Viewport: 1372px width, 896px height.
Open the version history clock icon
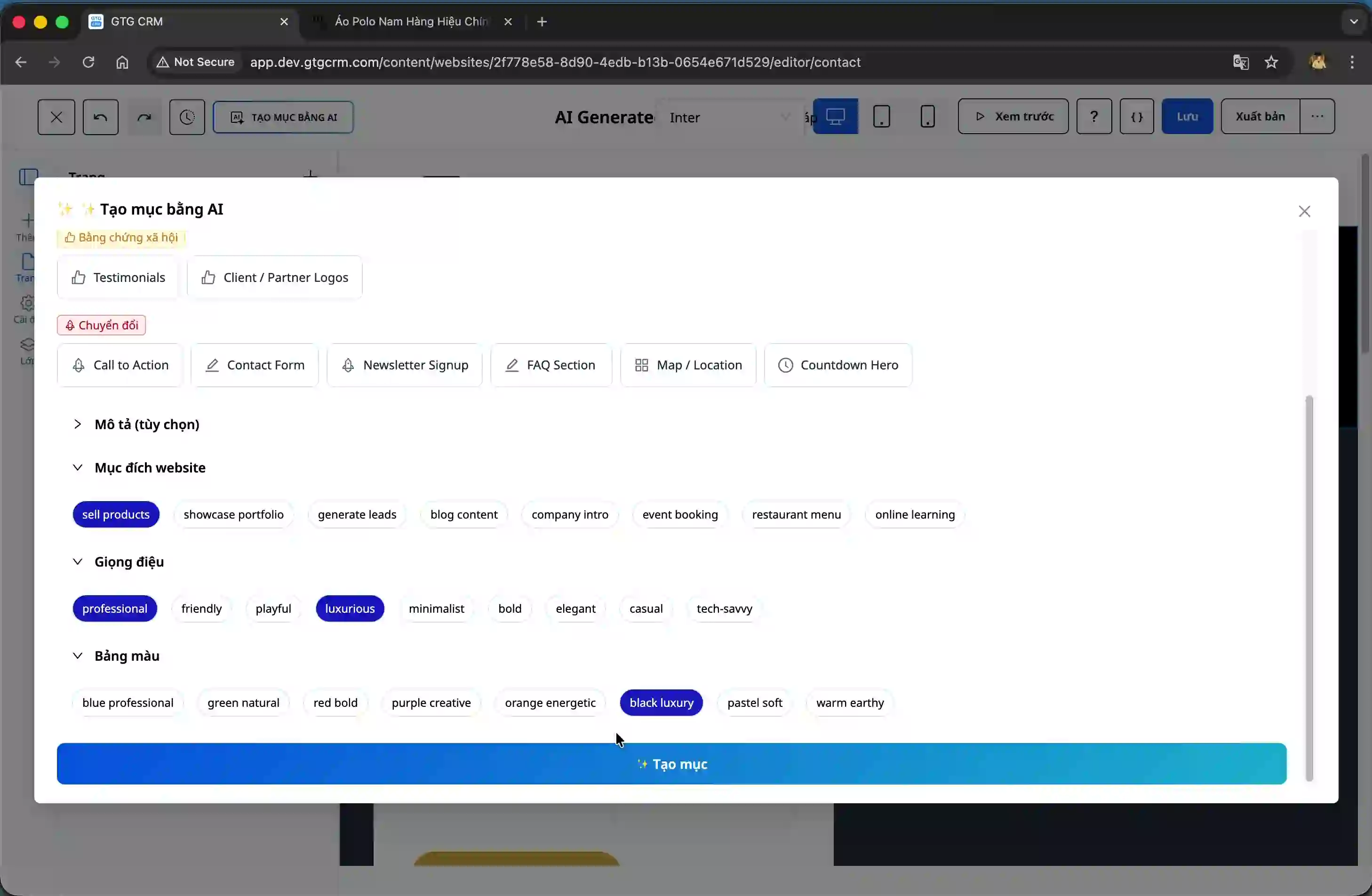click(187, 117)
